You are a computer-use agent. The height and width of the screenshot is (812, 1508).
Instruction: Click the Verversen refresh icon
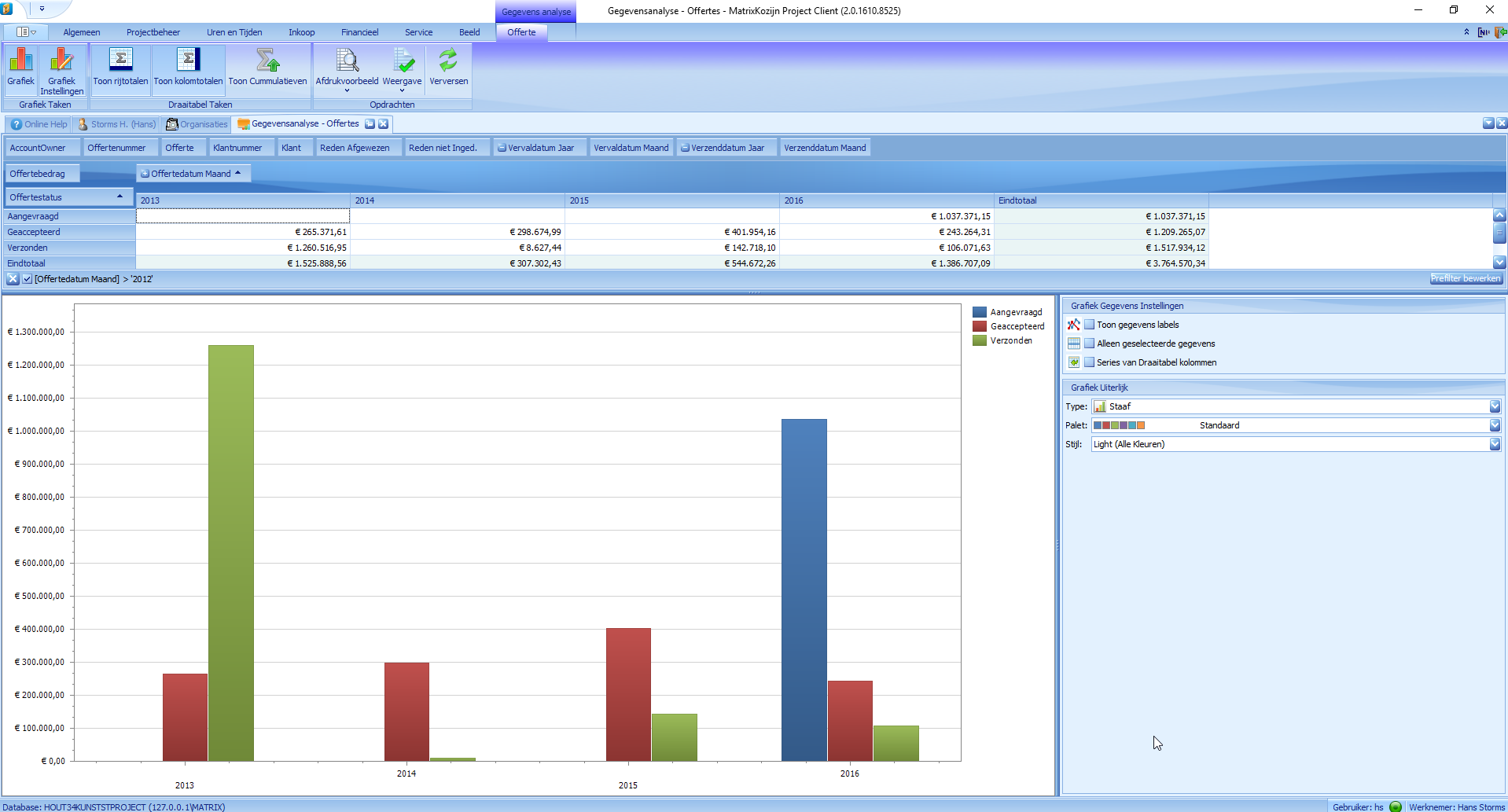point(448,61)
